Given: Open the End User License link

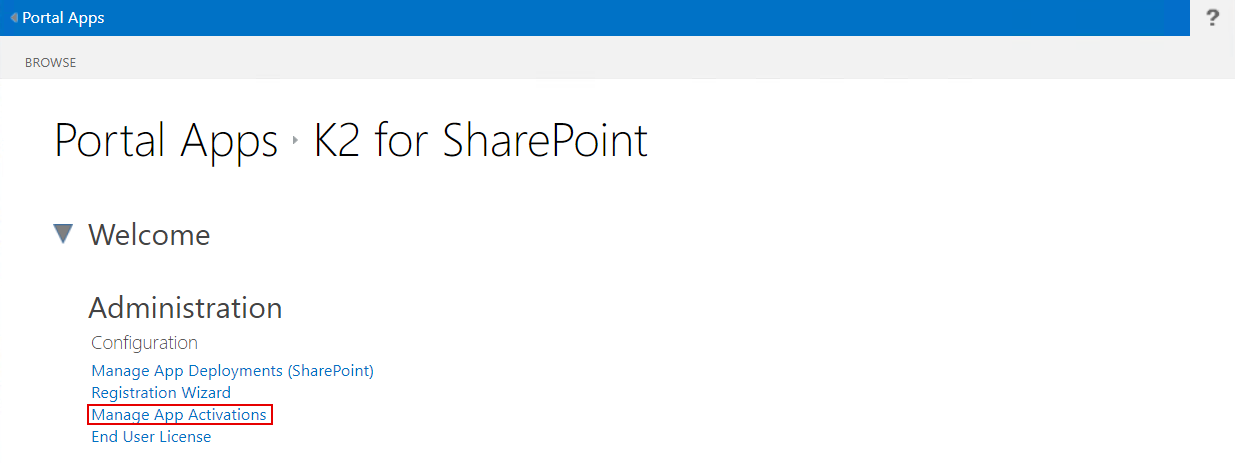Looking at the screenshot, I should 151,437.
